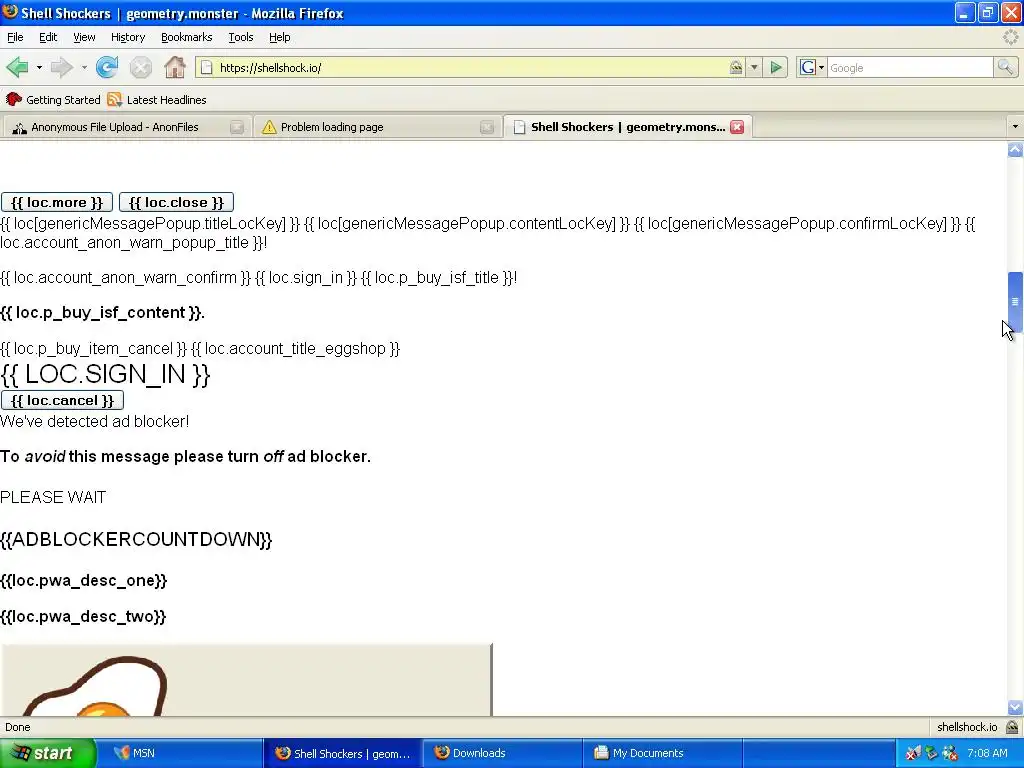
Task: Click the scrollbar down arrow
Action: 1015,707
